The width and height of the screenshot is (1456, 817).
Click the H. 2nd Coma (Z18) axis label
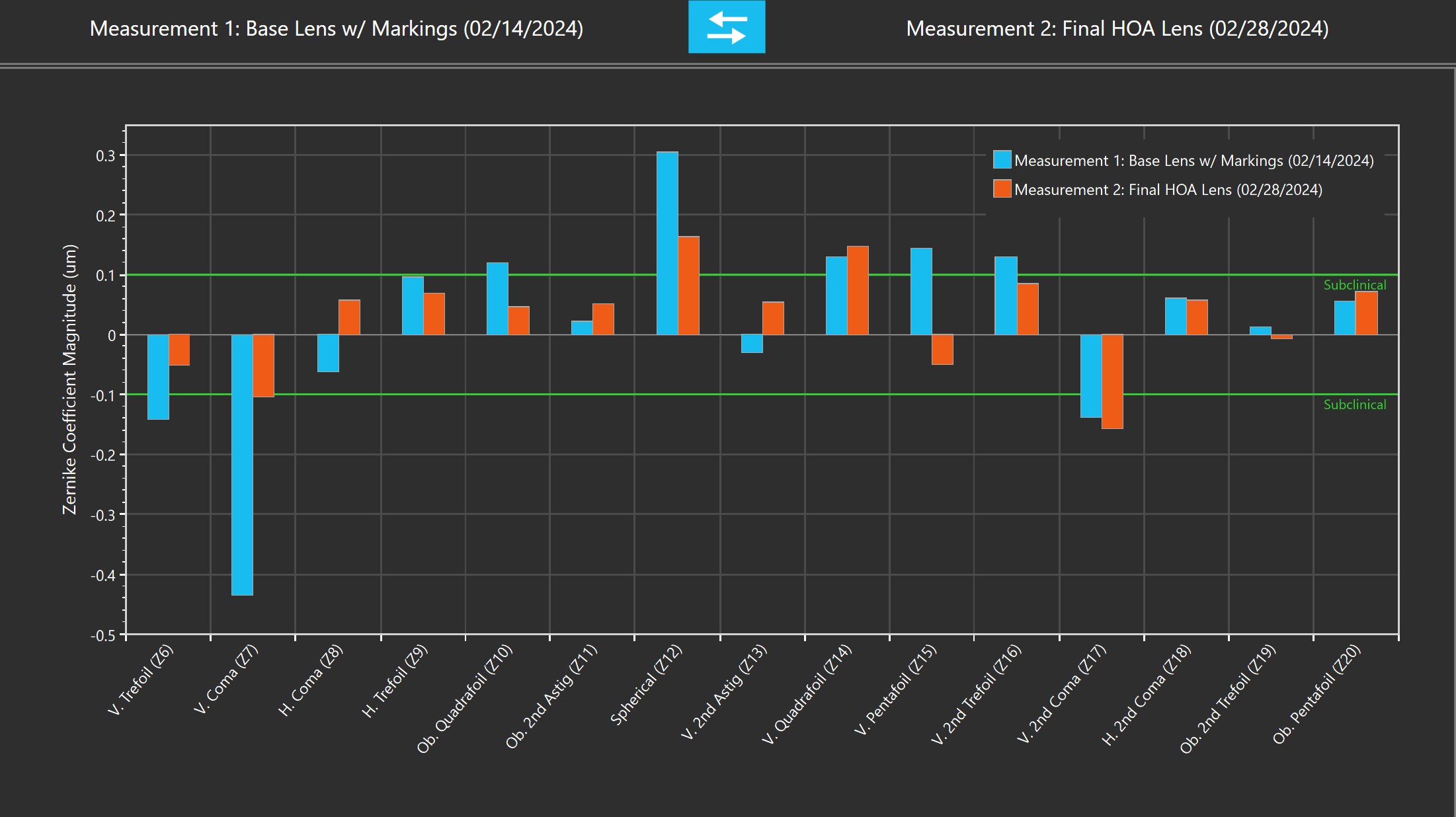click(x=1147, y=695)
